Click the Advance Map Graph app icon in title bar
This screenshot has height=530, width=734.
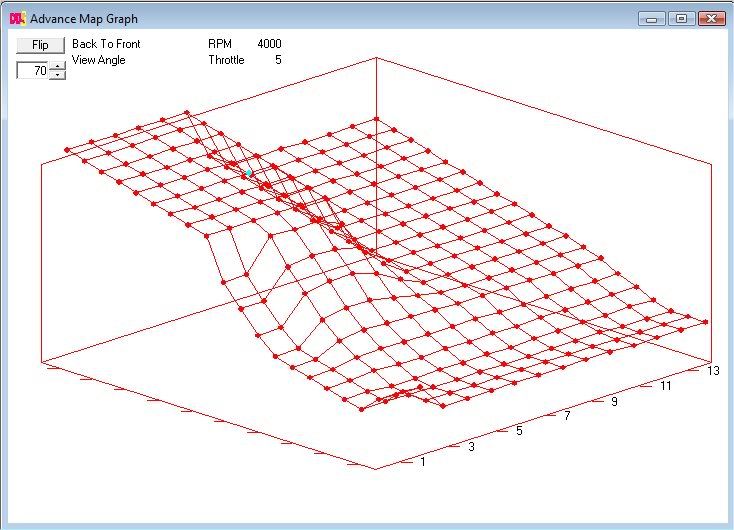click(x=17, y=18)
